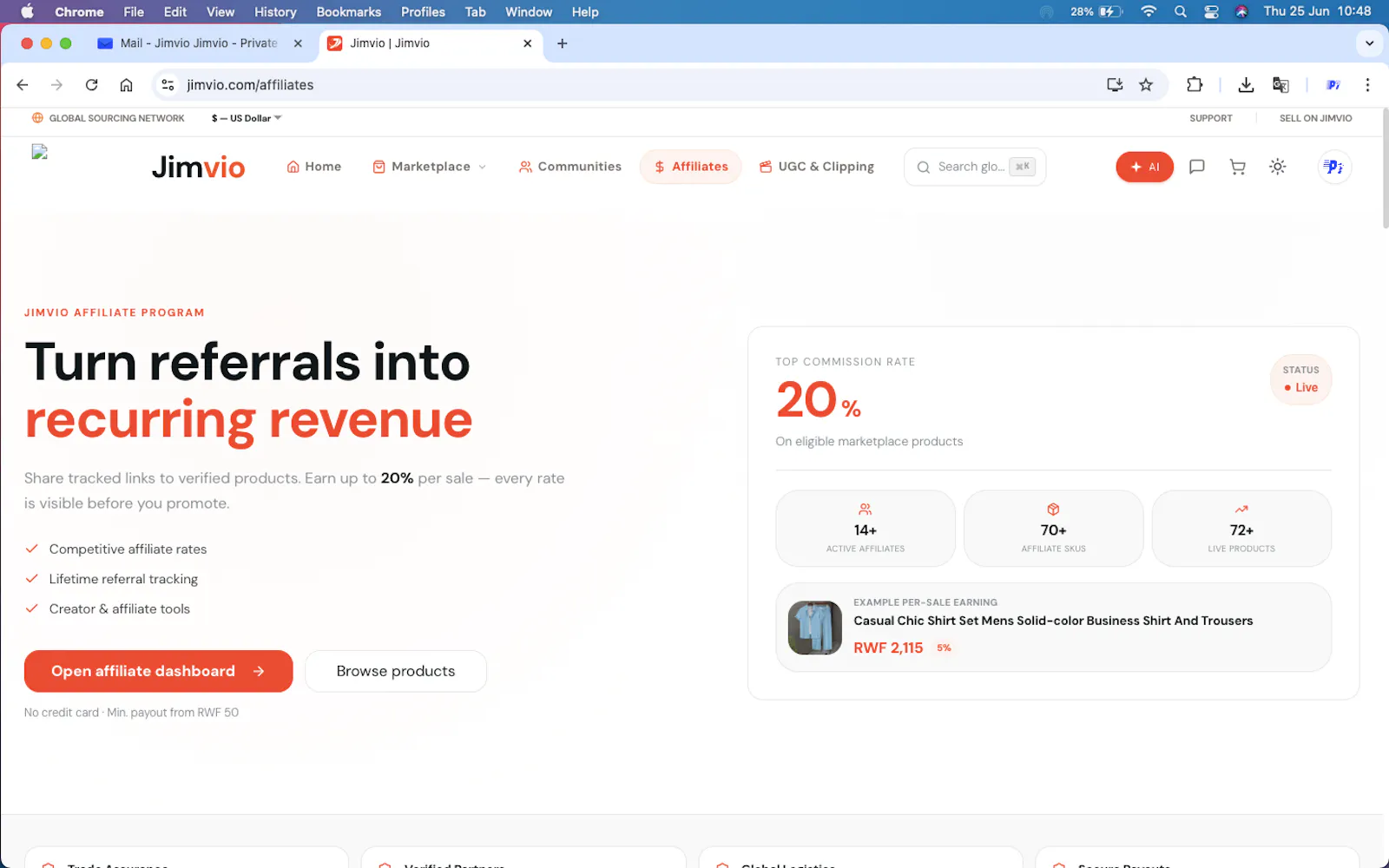This screenshot has width=1389, height=868.
Task: Open the chat messages icon in Jimvio header
Action: pos(1196,167)
